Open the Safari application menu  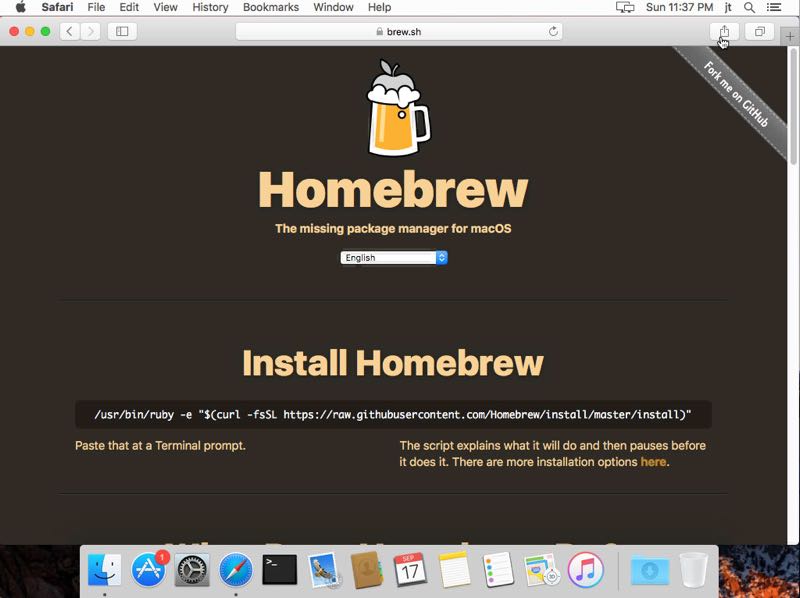[x=57, y=7]
